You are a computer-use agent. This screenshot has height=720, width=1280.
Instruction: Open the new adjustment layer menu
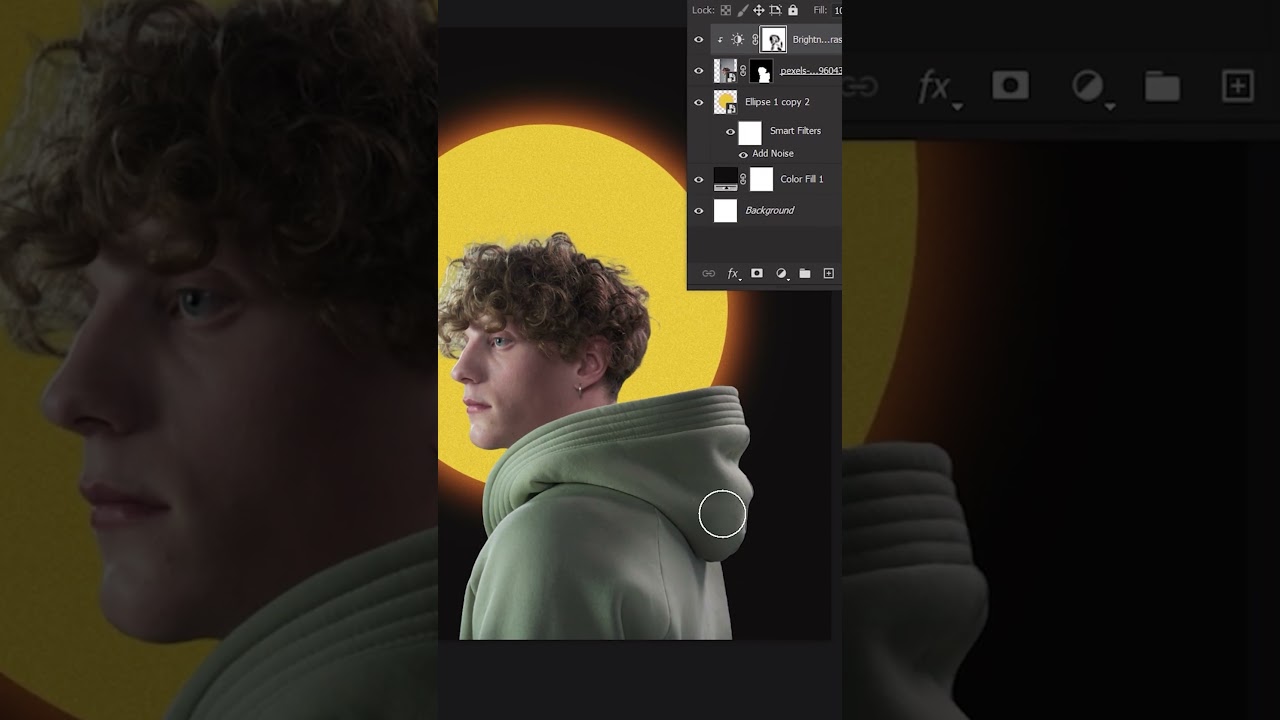pyautogui.click(x=781, y=273)
